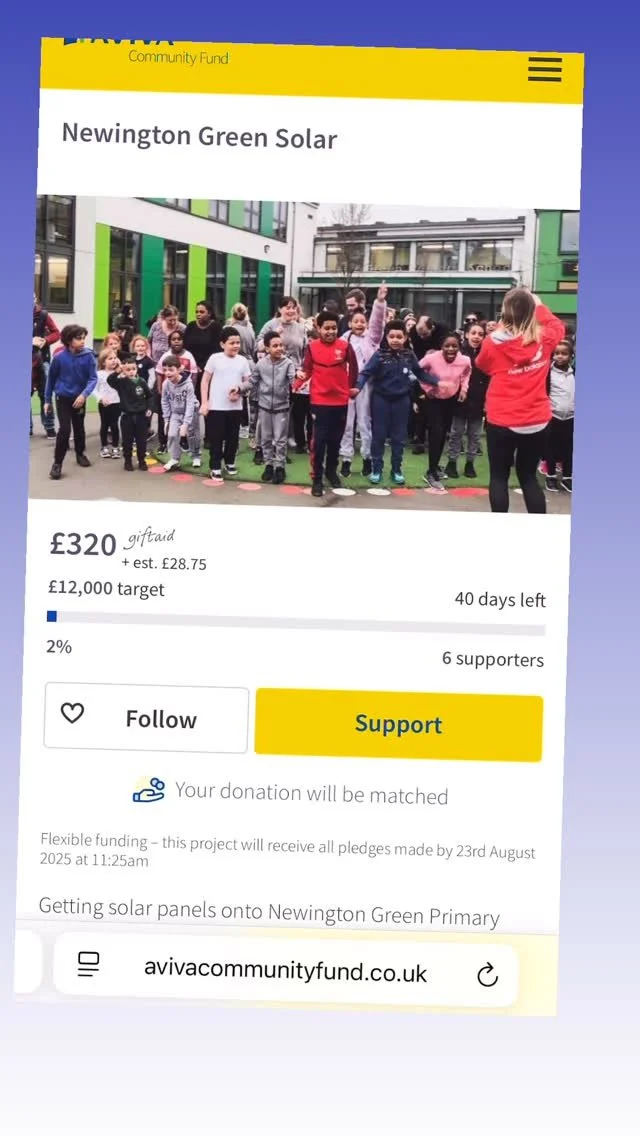Click the £320 raised amount

[x=83, y=544]
